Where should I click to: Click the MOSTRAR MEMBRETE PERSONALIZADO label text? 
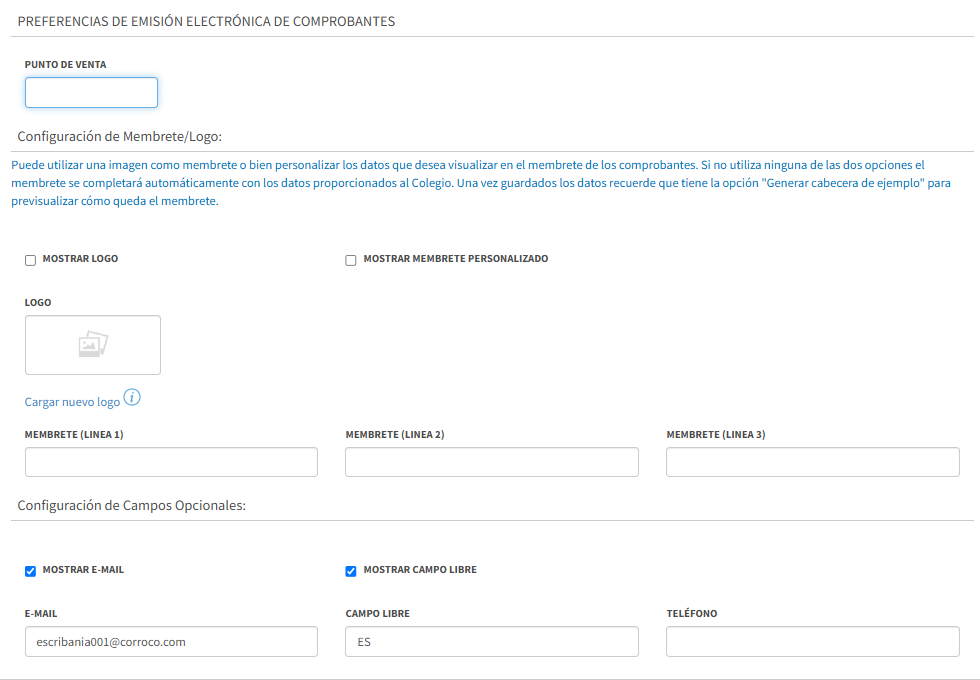click(x=456, y=259)
